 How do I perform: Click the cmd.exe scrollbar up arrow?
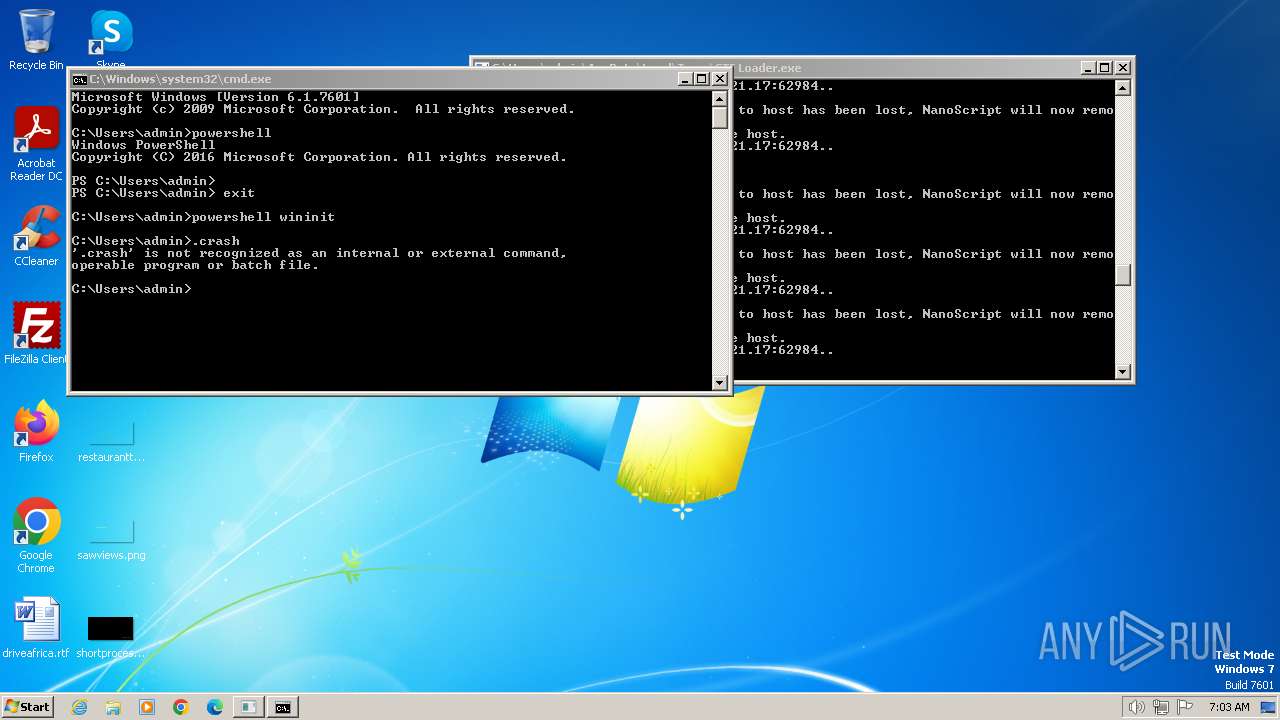(x=719, y=98)
